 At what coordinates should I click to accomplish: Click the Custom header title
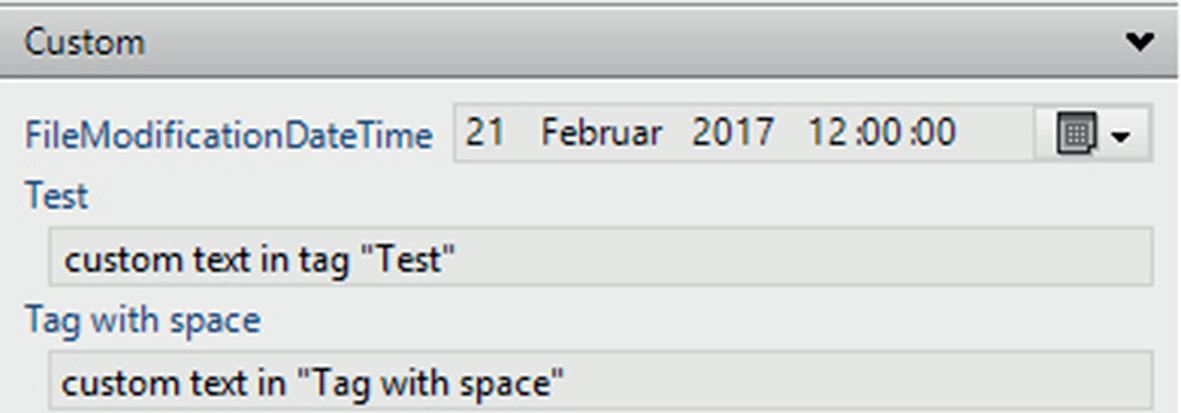(85, 43)
